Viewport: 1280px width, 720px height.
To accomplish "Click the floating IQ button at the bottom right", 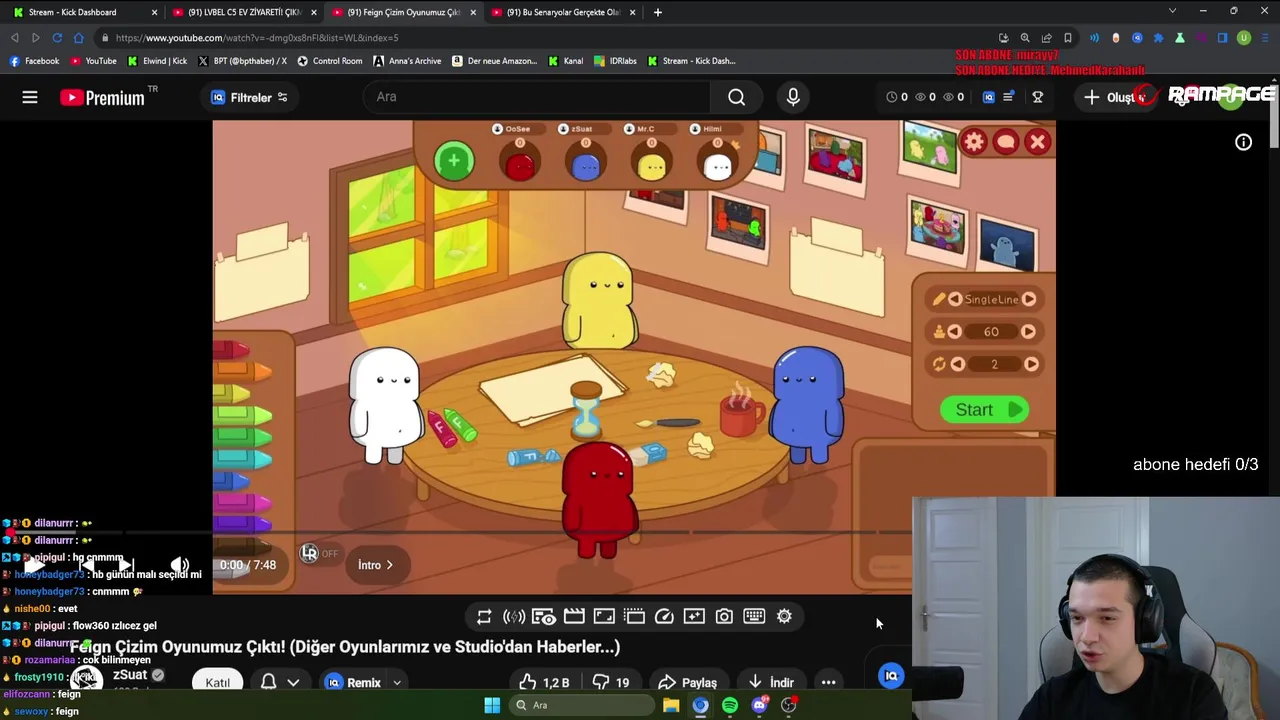I will tap(891, 676).
